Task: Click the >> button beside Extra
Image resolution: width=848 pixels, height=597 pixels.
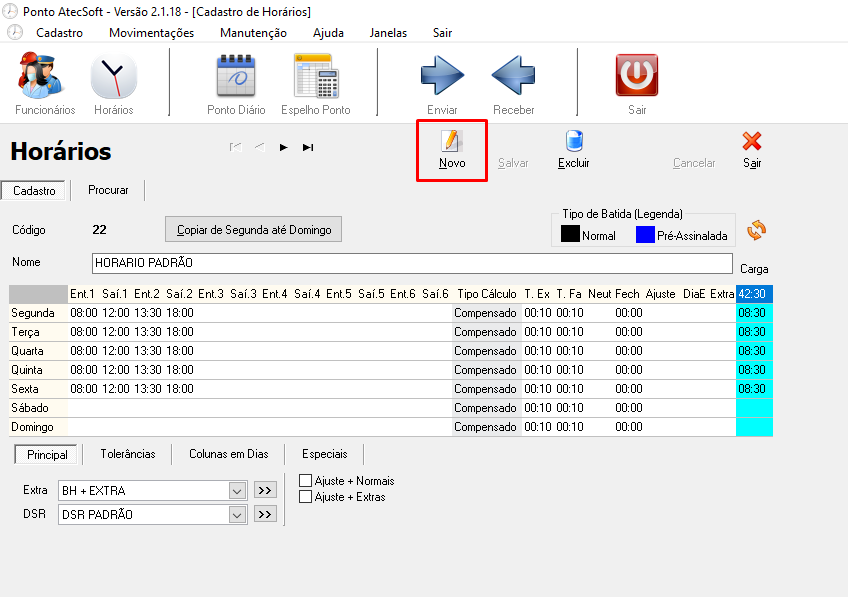Action: click(265, 490)
